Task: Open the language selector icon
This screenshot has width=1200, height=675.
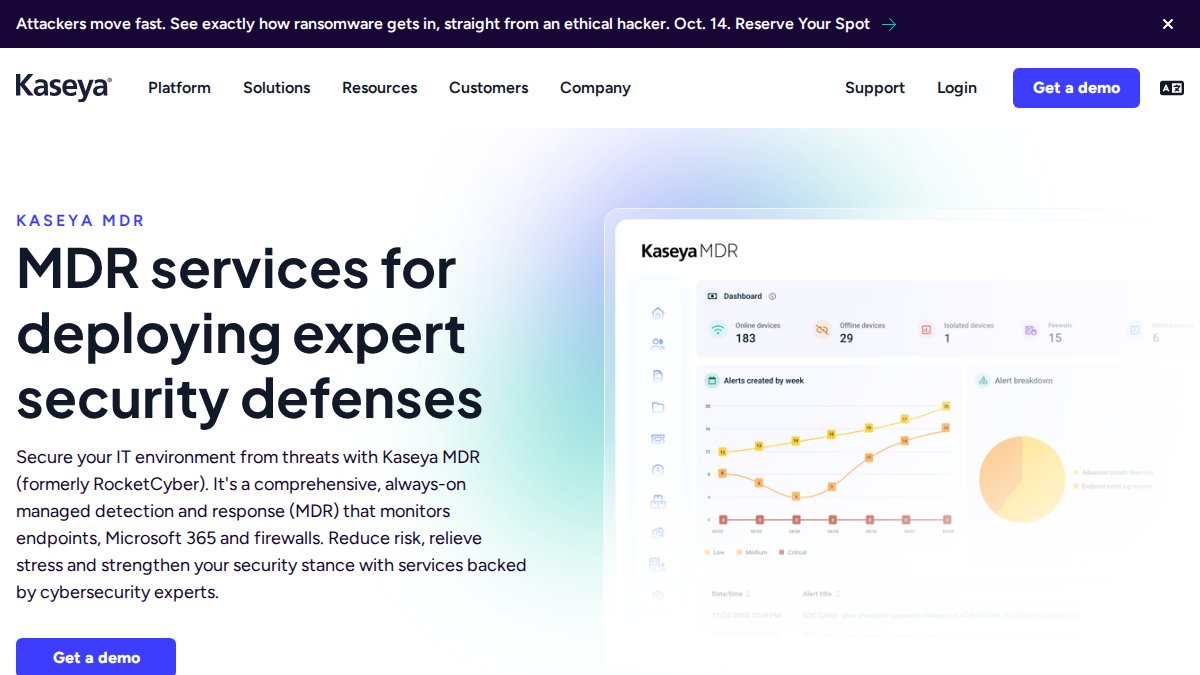Action: click(1171, 88)
